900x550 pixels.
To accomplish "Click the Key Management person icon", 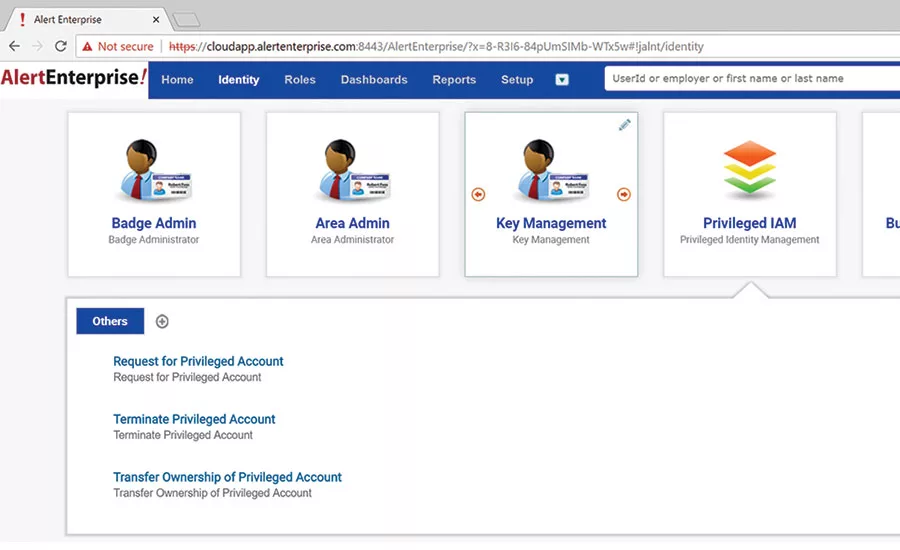I will 551,171.
